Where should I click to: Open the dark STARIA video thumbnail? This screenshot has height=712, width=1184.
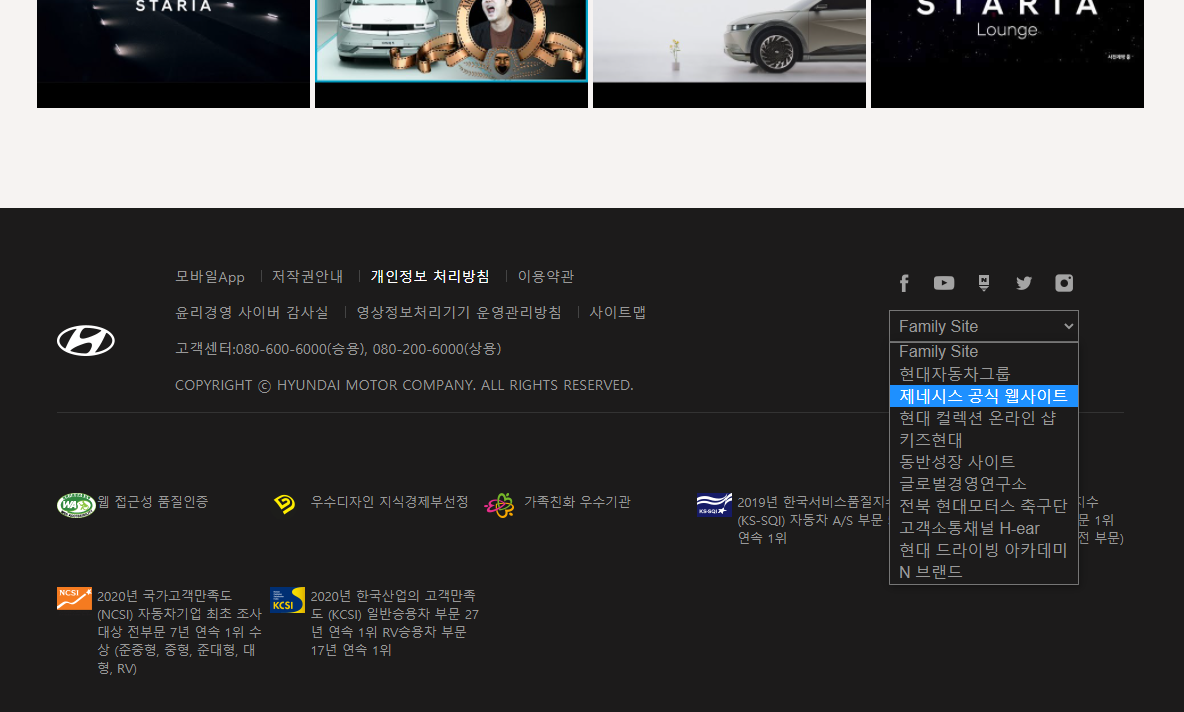(x=174, y=54)
